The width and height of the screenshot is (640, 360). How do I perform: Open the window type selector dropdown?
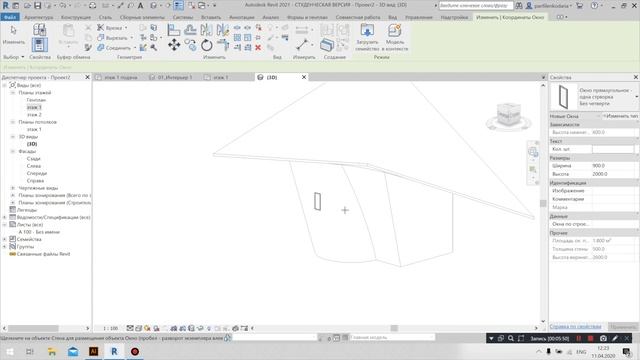pos(636,97)
